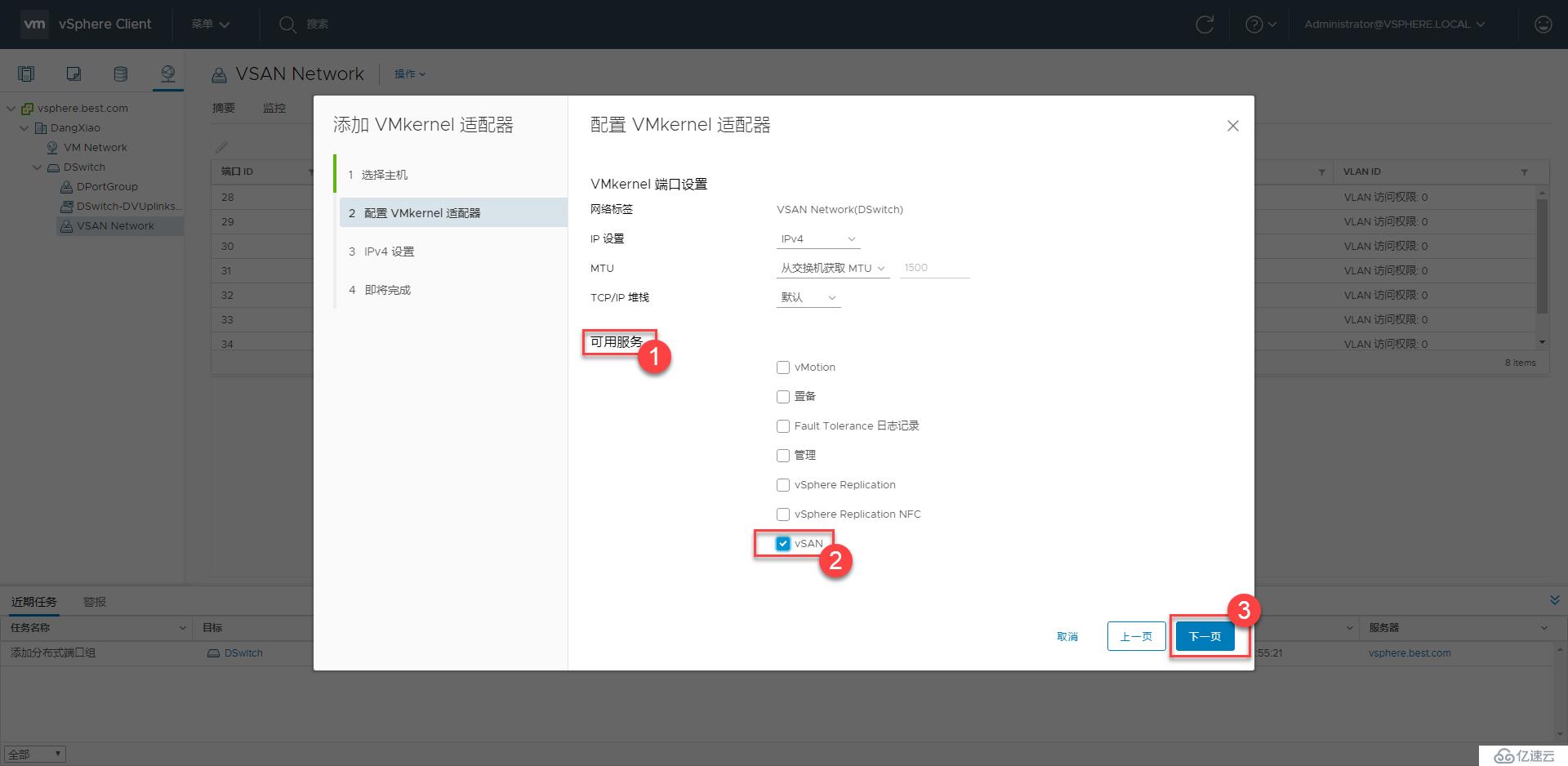
Task: Open Administrator@VSPHERE.LOCAL user dropdown
Action: 1394,24
